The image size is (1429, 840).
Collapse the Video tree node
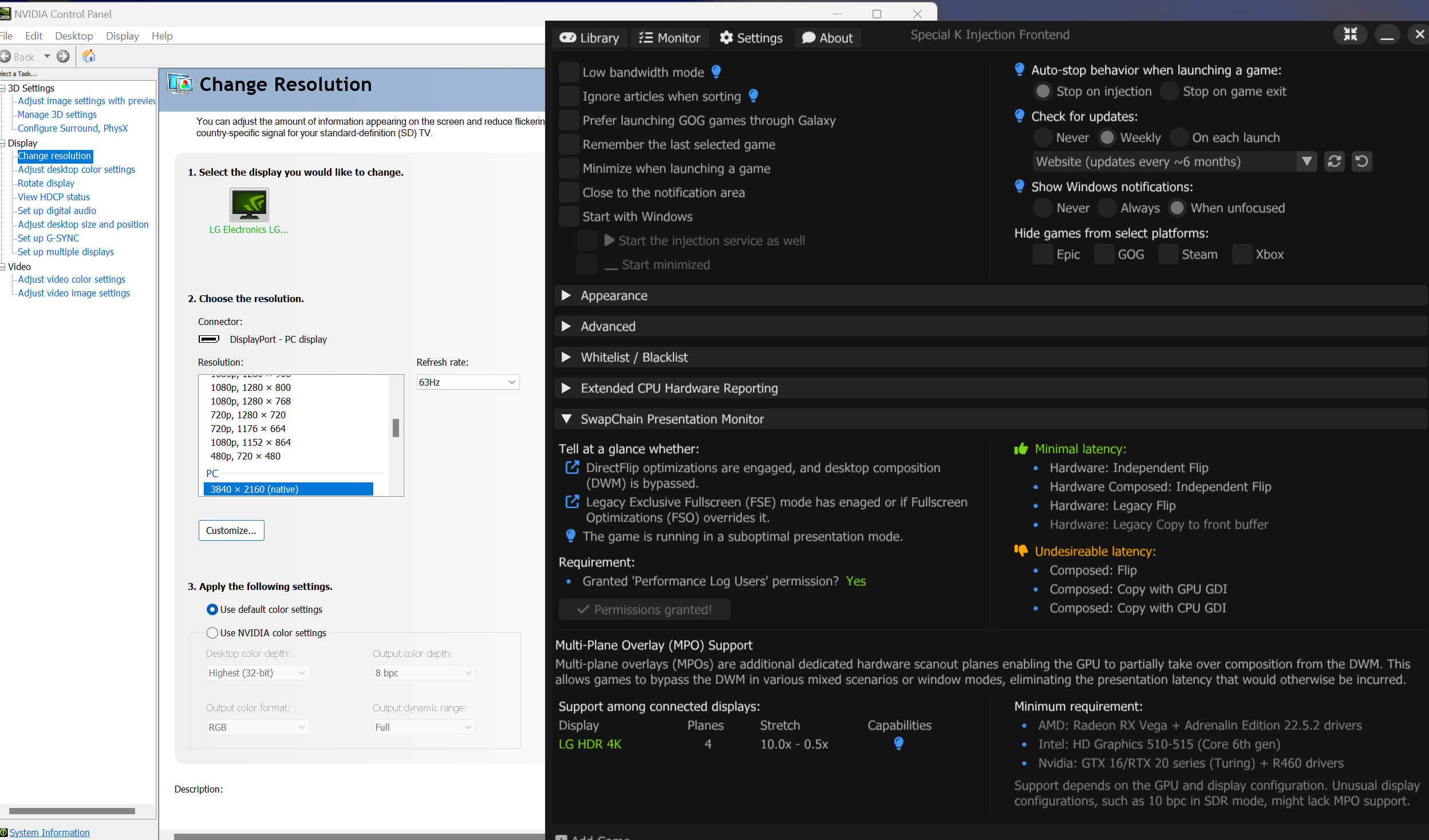click(x=3, y=267)
